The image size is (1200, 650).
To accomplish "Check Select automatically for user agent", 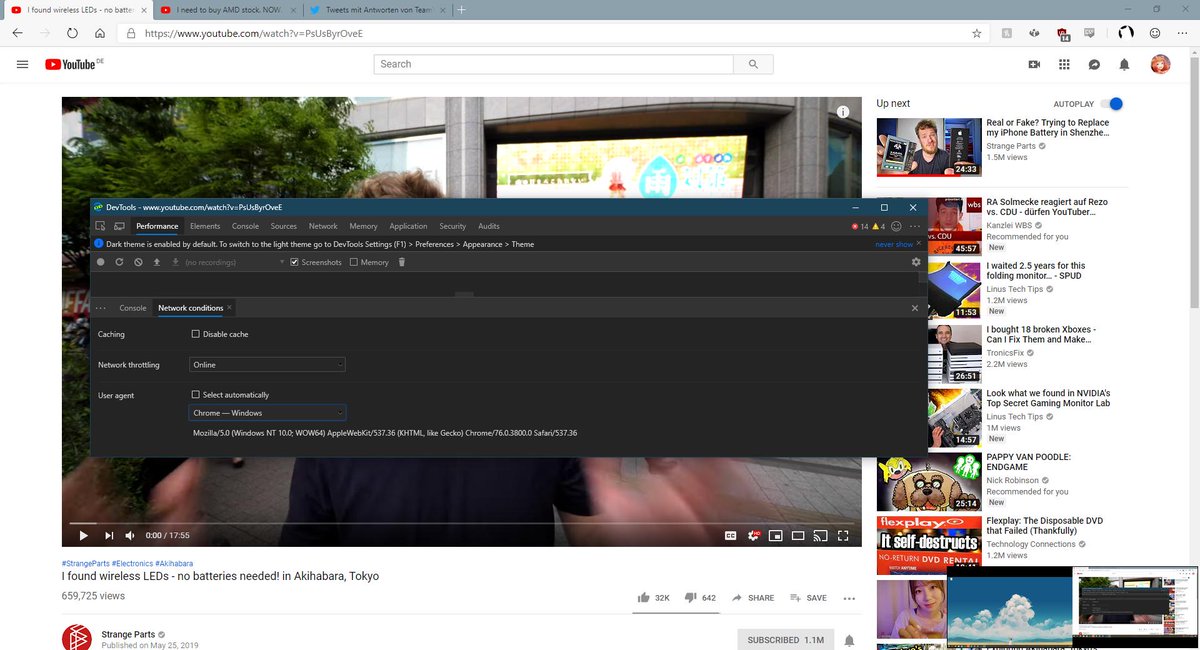I will (196, 395).
